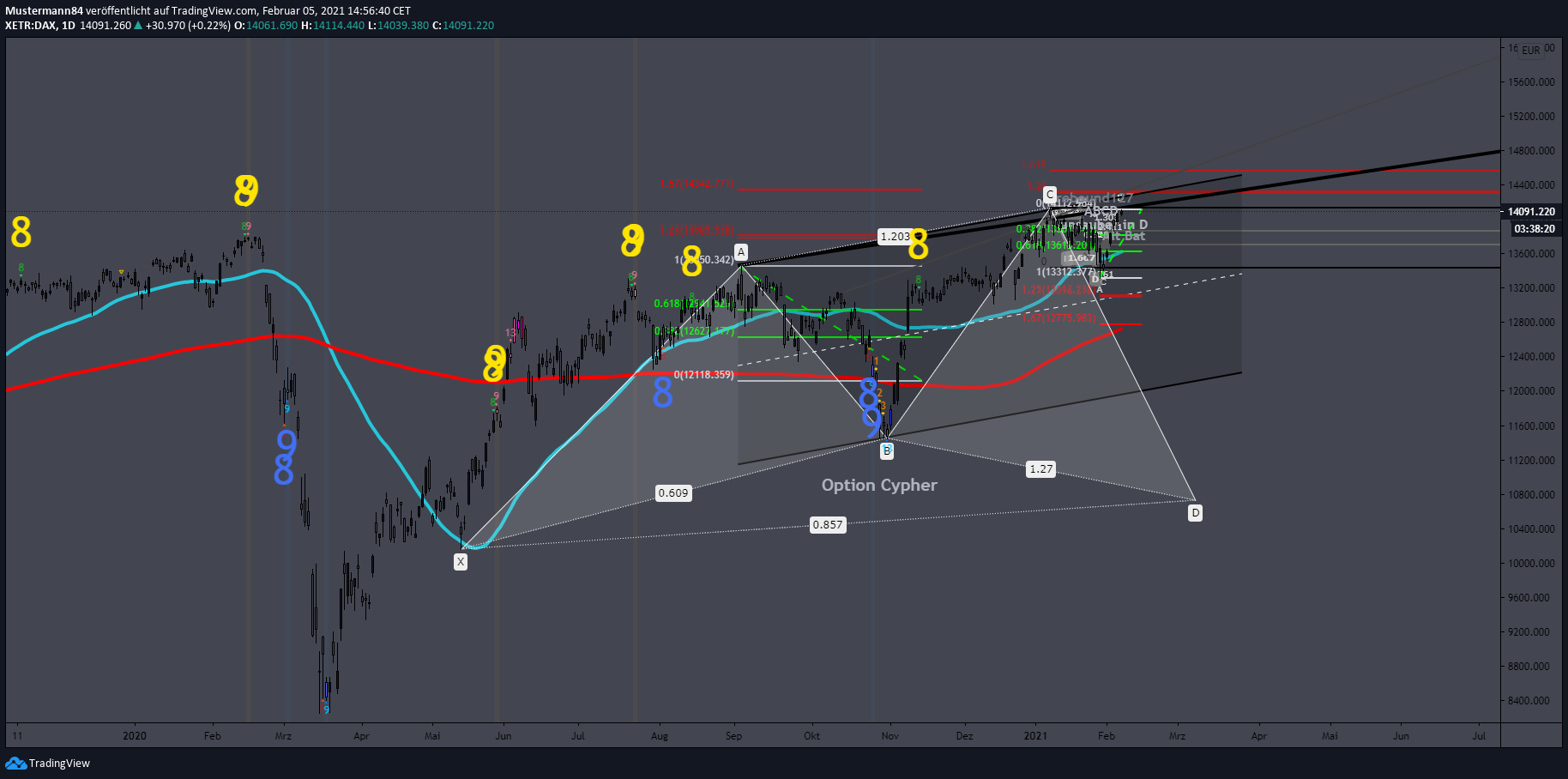Click the 1(13312.377) Fibonacci label

pyautogui.click(x=1066, y=272)
